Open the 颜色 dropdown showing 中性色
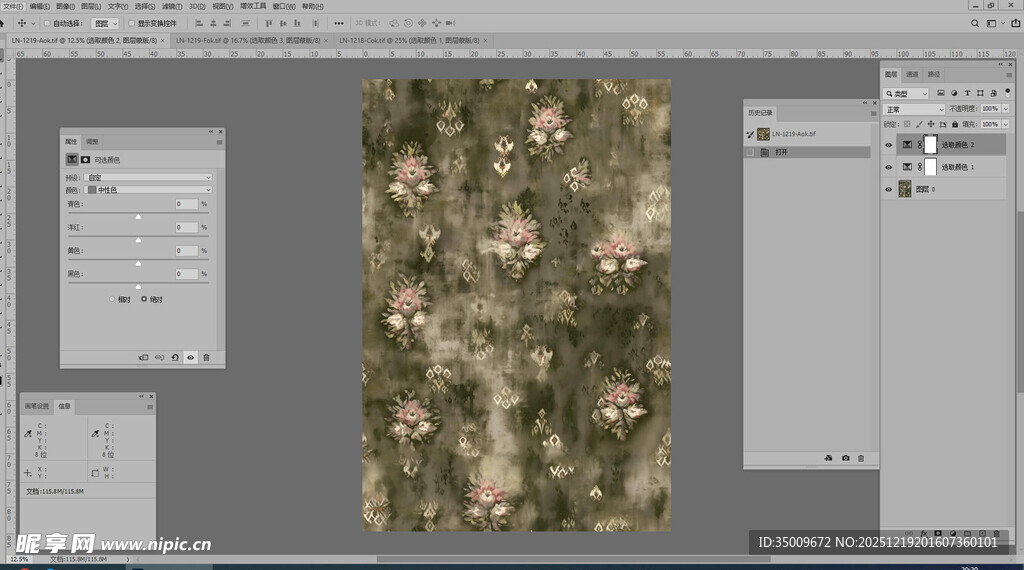 pyautogui.click(x=149, y=189)
